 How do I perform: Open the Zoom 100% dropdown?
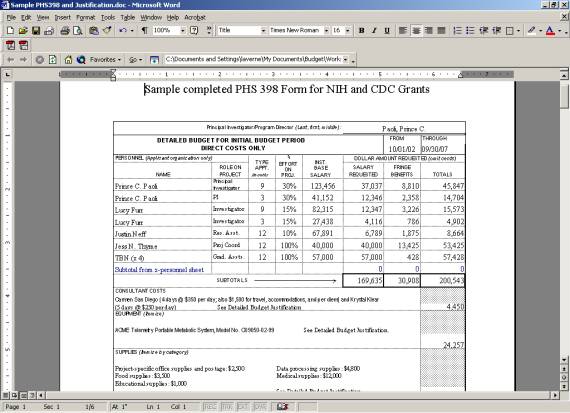click(x=169, y=31)
